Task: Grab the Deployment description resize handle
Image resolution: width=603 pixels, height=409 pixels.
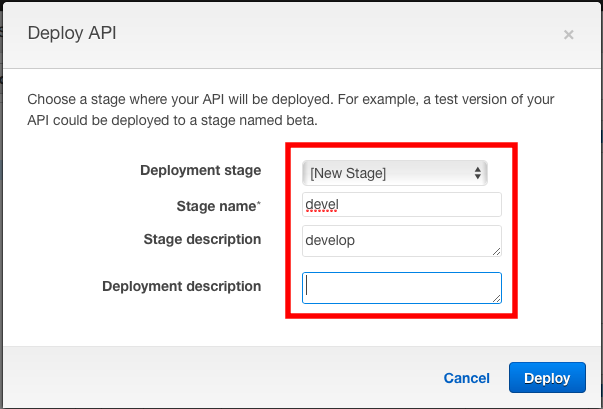Action: click(x=496, y=299)
